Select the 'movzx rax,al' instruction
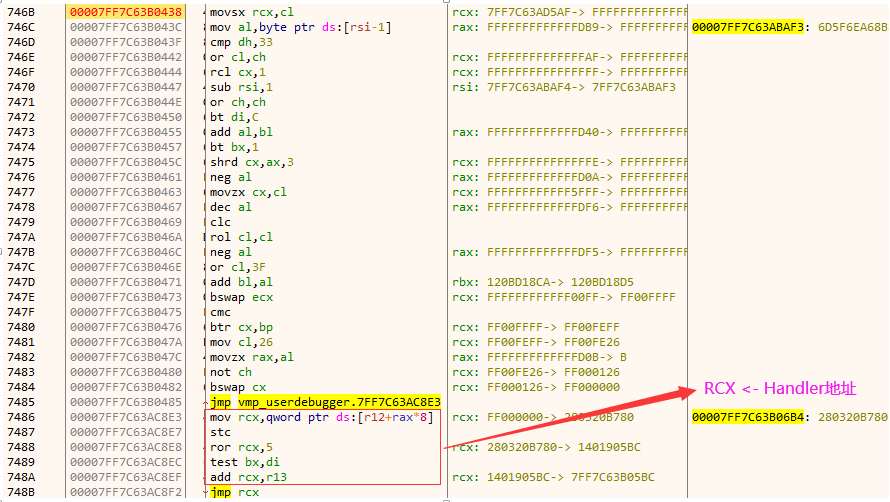The height and width of the screenshot is (502, 890). tap(252, 357)
